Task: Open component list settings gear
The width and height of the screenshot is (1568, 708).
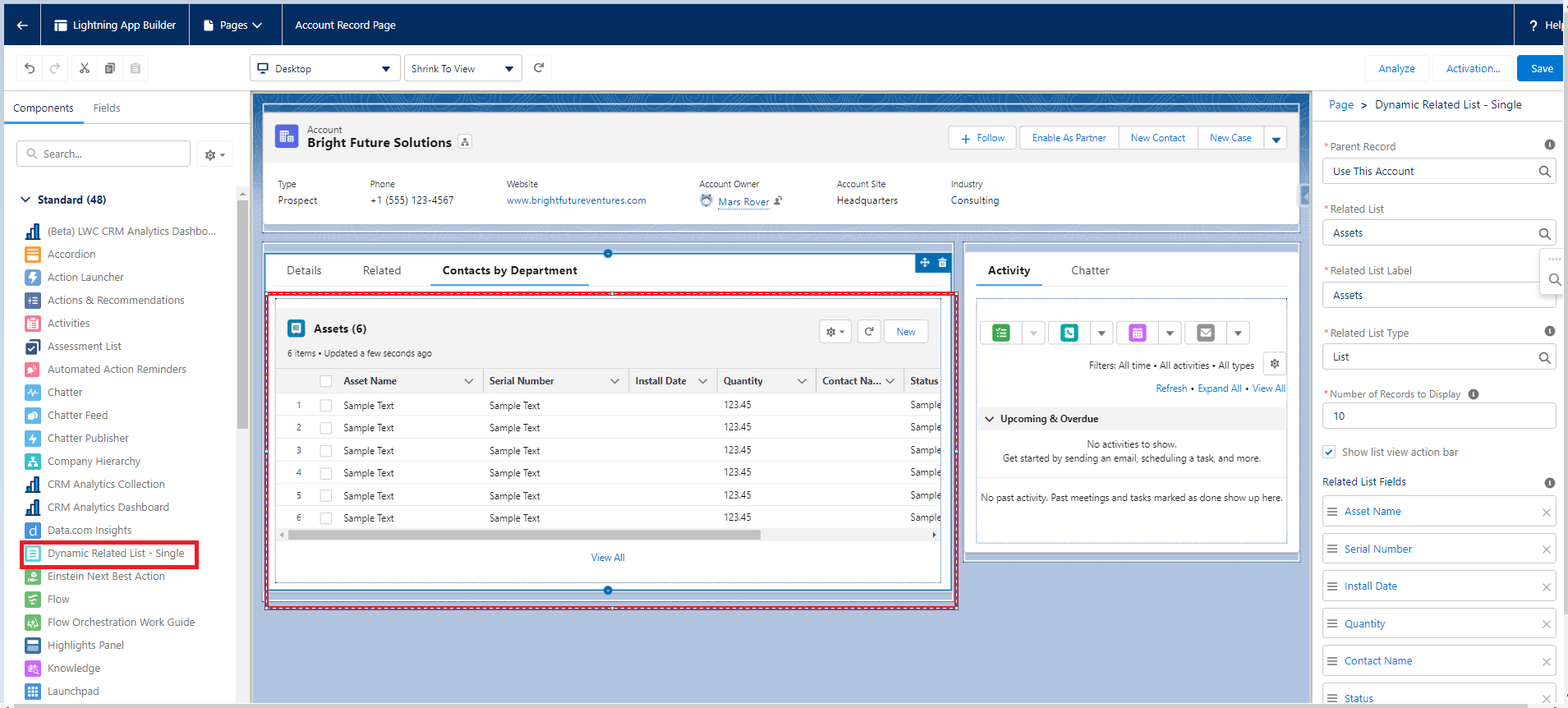Action: point(215,154)
